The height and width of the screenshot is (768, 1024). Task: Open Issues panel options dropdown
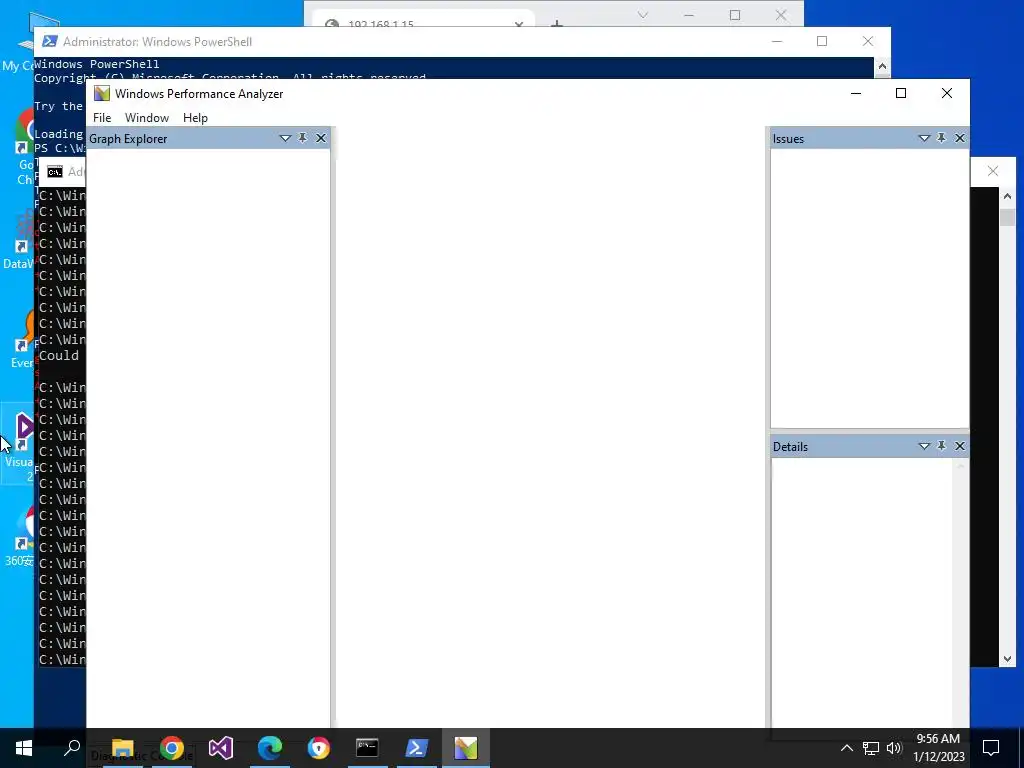(x=923, y=138)
